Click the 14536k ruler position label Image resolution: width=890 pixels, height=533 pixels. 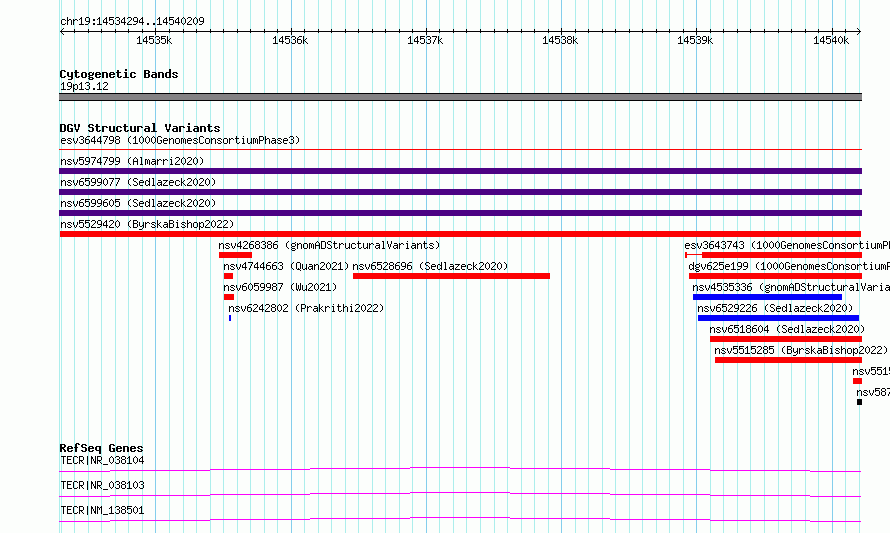click(x=290, y=40)
